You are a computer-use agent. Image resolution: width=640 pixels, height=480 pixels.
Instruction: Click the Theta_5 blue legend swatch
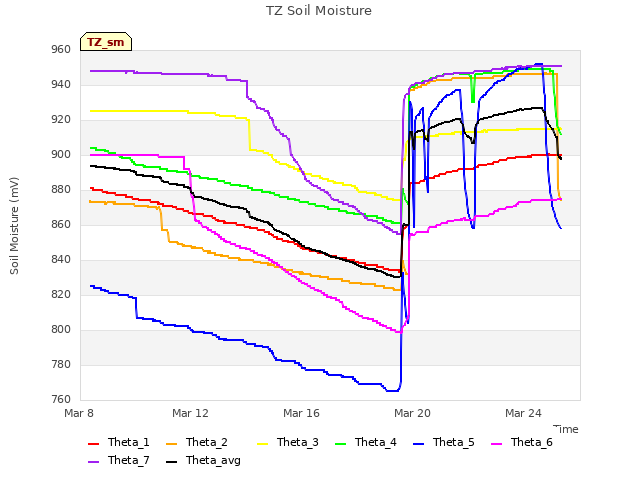tap(418, 444)
